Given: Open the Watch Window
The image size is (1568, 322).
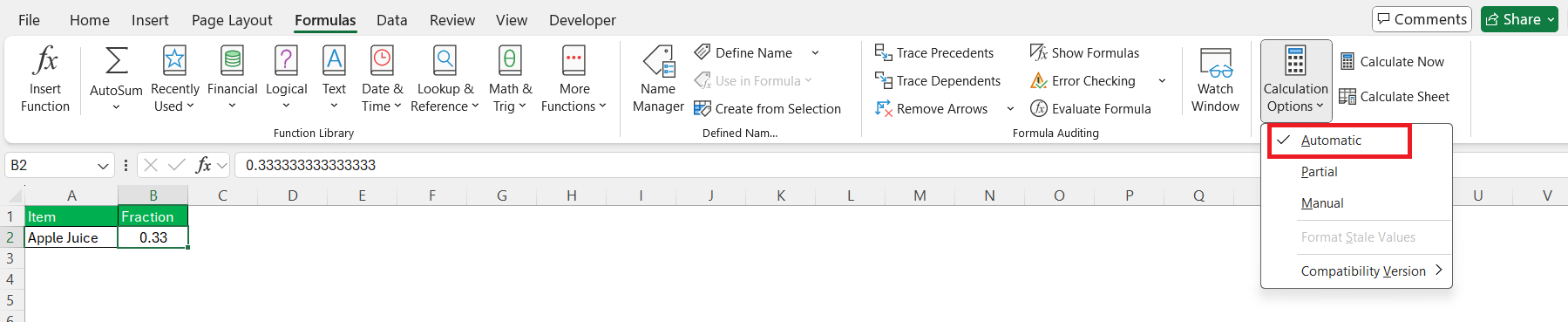Looking at the screenshot, I should [x=1215, y=79].
